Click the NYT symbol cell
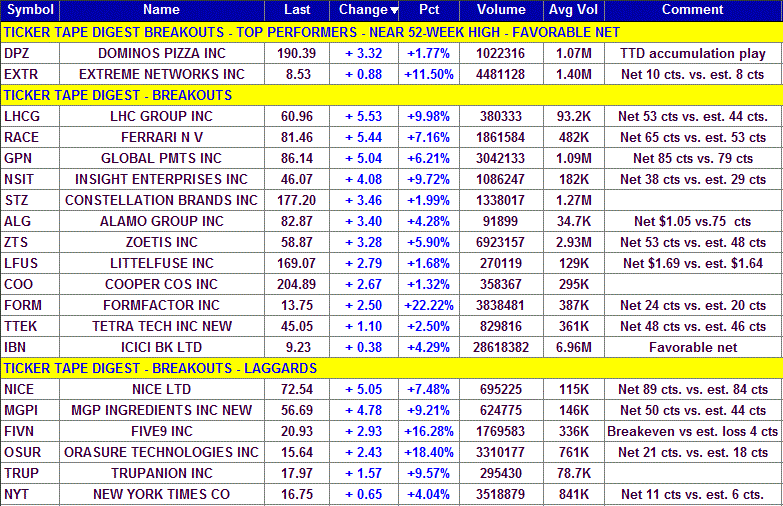The image size is (783, 506). pos(30,494)
